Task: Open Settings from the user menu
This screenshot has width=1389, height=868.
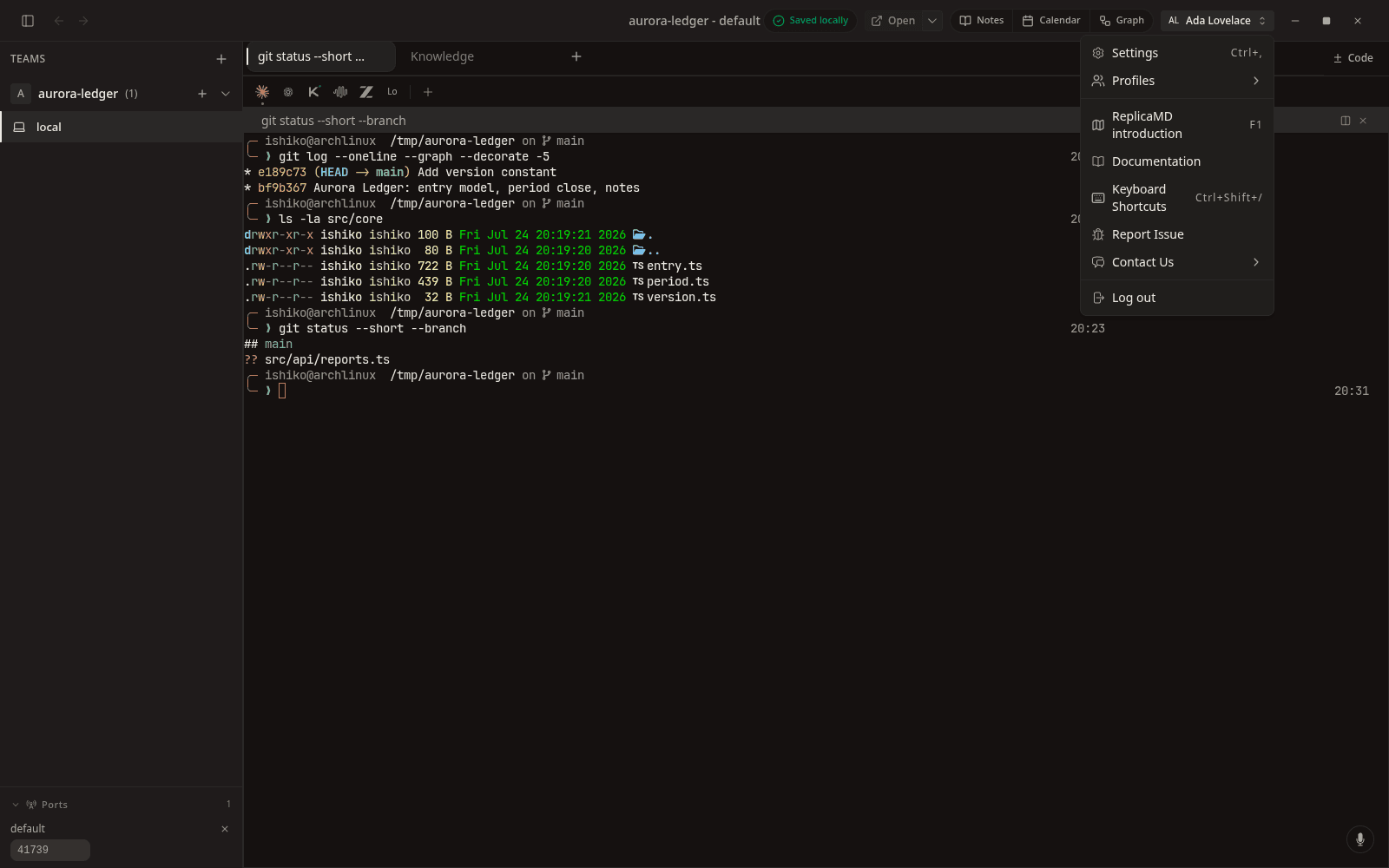Action: (1177, 53)
